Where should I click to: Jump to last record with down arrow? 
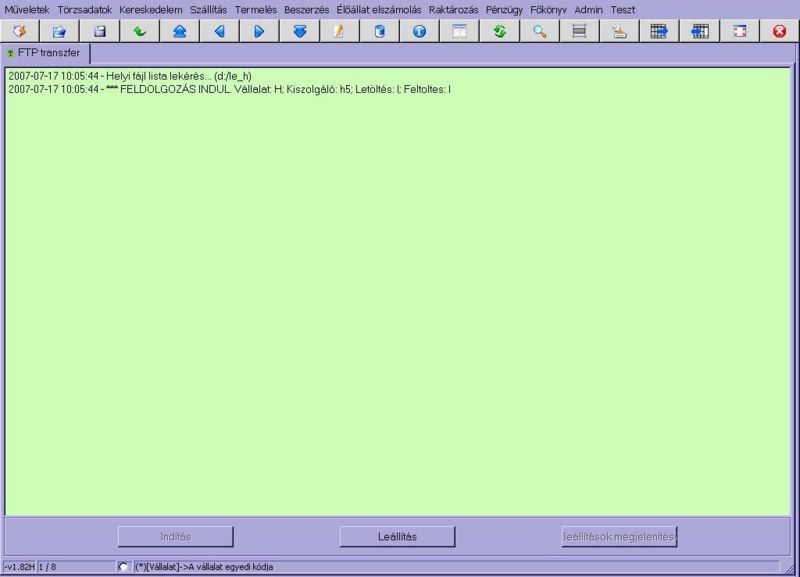tap(299, 31)
